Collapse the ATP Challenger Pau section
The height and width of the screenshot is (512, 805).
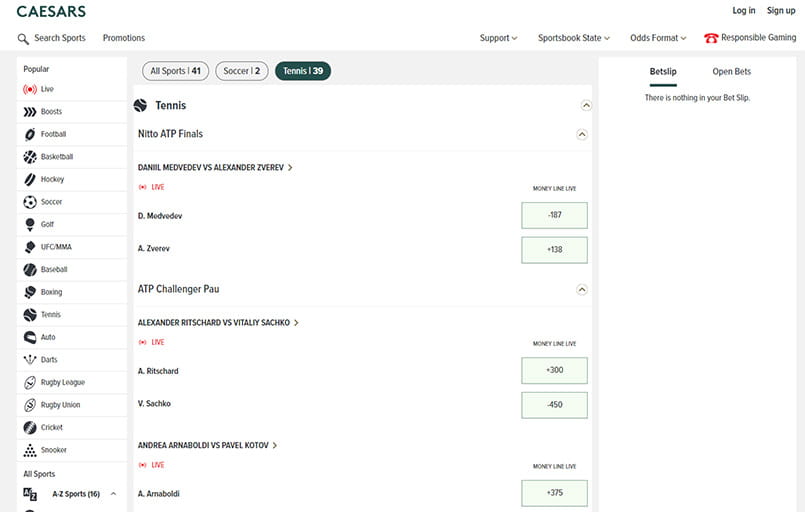pos(582,290)
